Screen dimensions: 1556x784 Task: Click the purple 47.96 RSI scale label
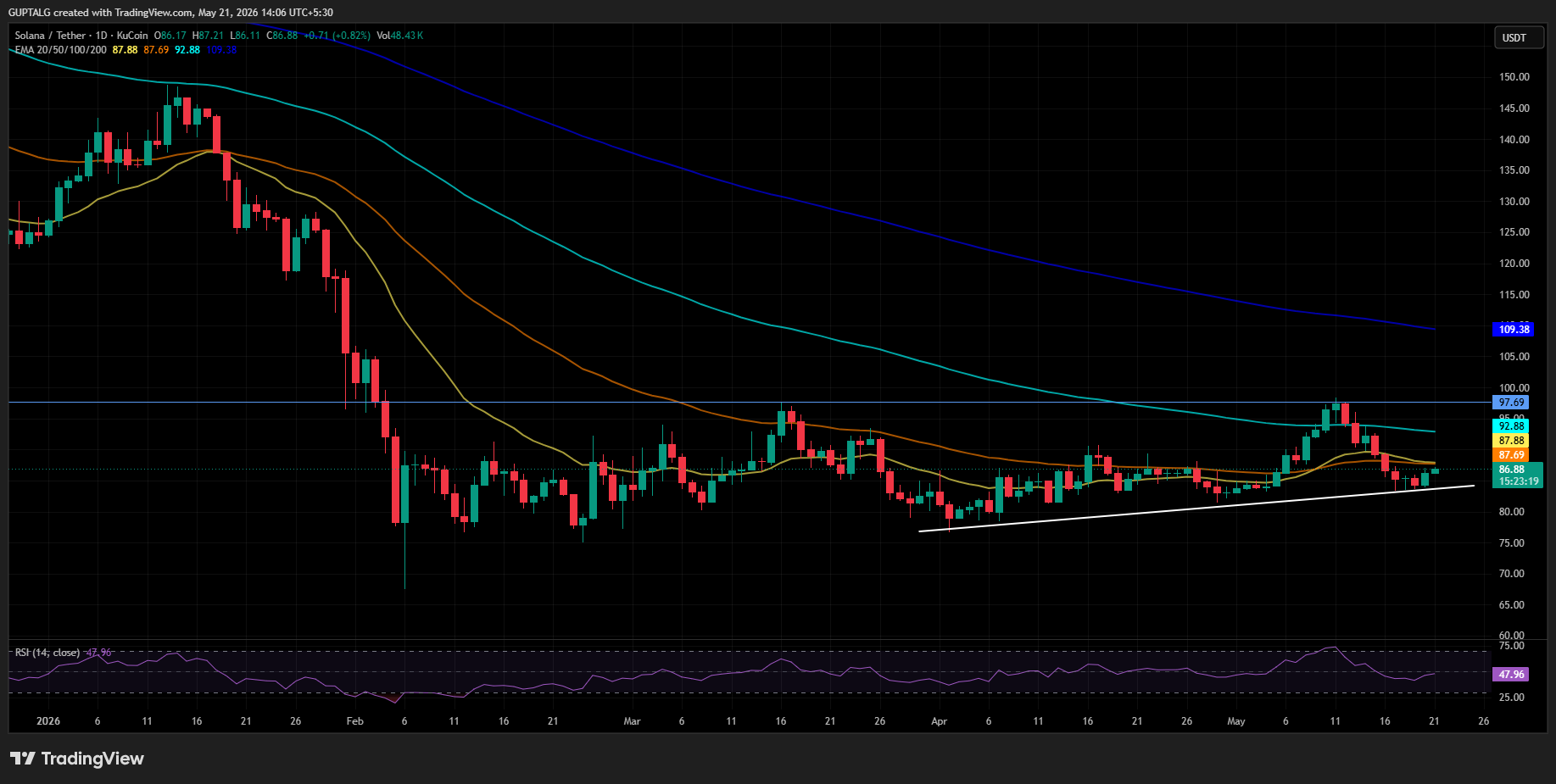[x=1511, y=675]
